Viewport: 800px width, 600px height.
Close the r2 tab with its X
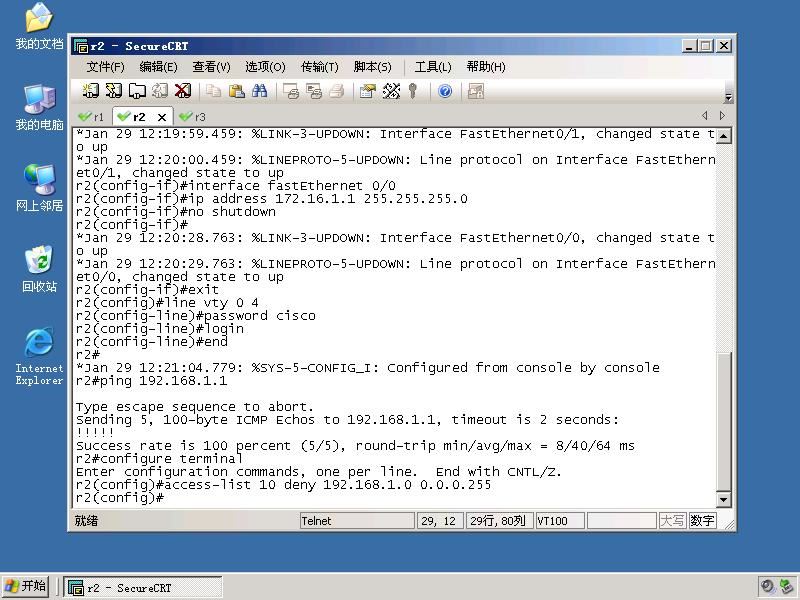click(162, 117)
